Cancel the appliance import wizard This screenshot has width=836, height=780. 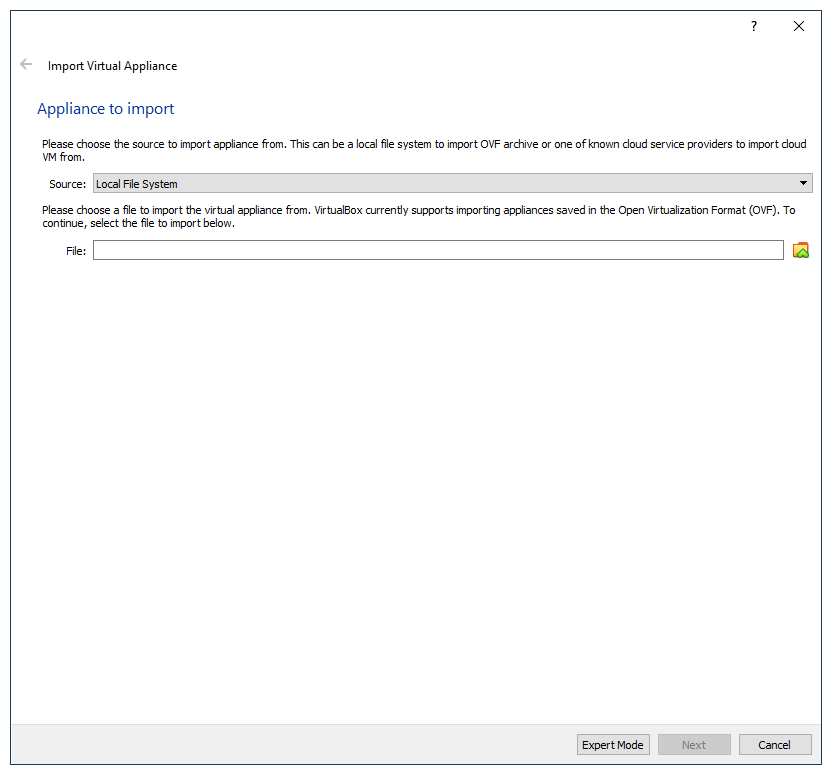pos(774,745)
